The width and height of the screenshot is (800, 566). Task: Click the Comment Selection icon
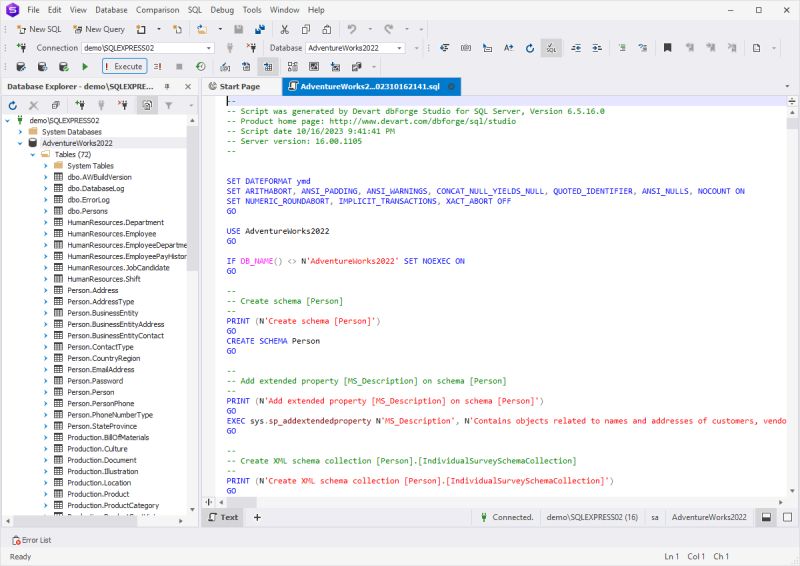622,47
